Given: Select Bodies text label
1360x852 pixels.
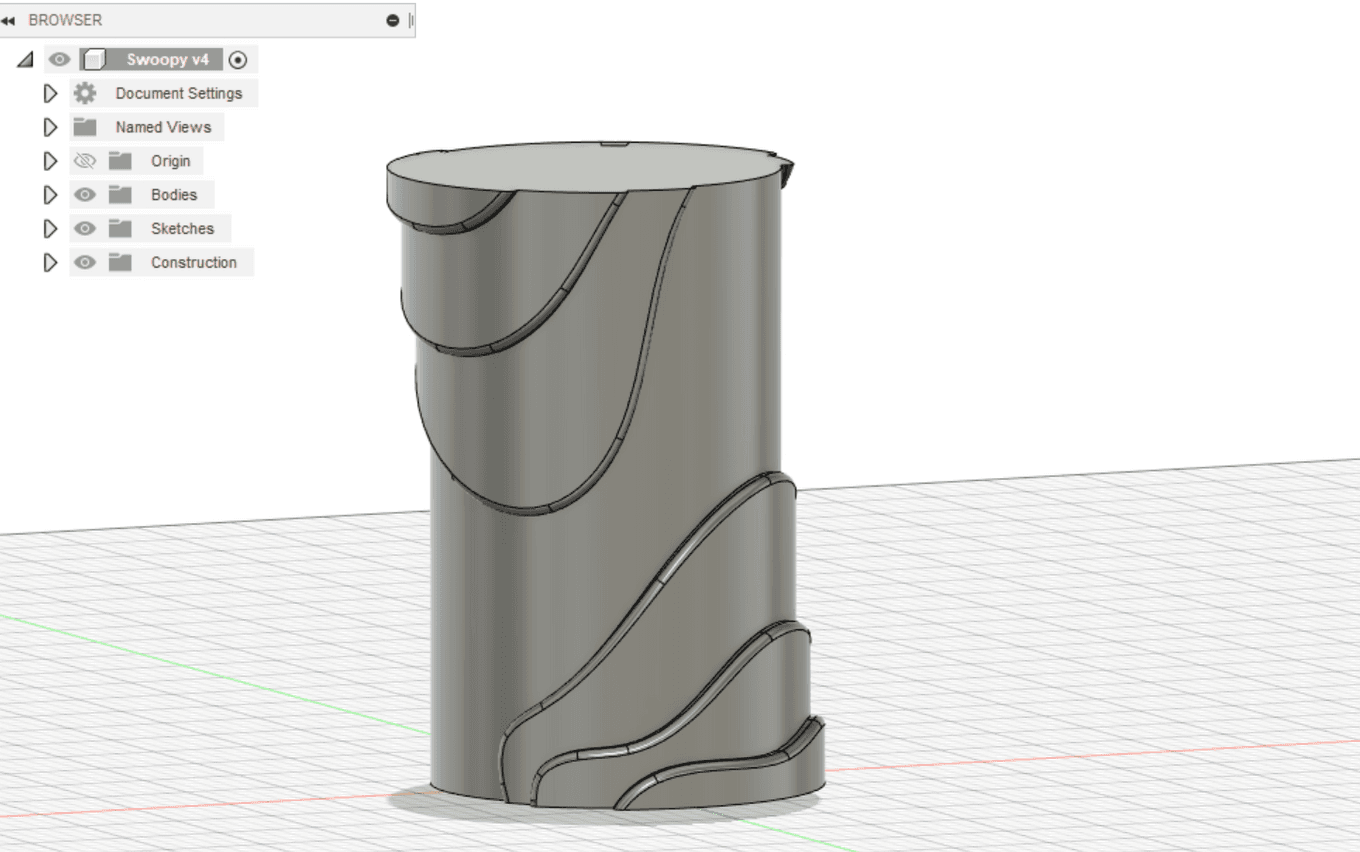Looking at the screenshot, I should (x=174, y=195).
